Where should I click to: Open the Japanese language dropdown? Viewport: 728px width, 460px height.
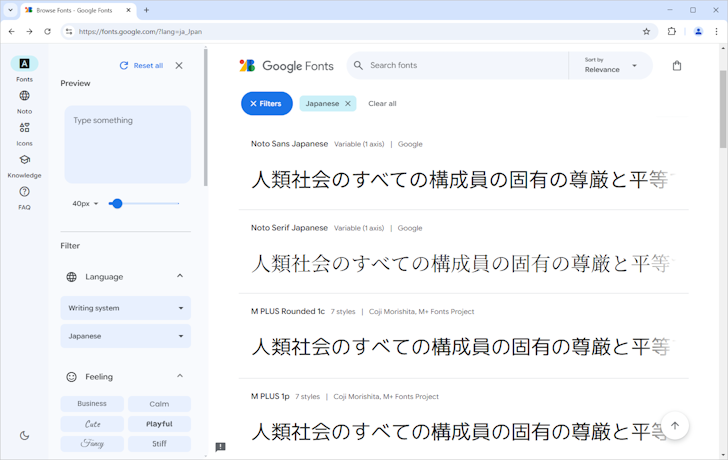pos(125,336)
